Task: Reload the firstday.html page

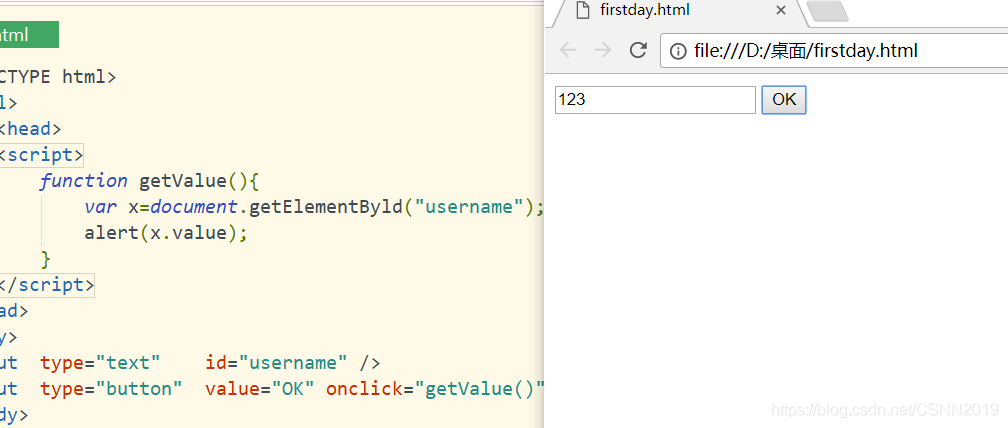Action: (638, 50)
